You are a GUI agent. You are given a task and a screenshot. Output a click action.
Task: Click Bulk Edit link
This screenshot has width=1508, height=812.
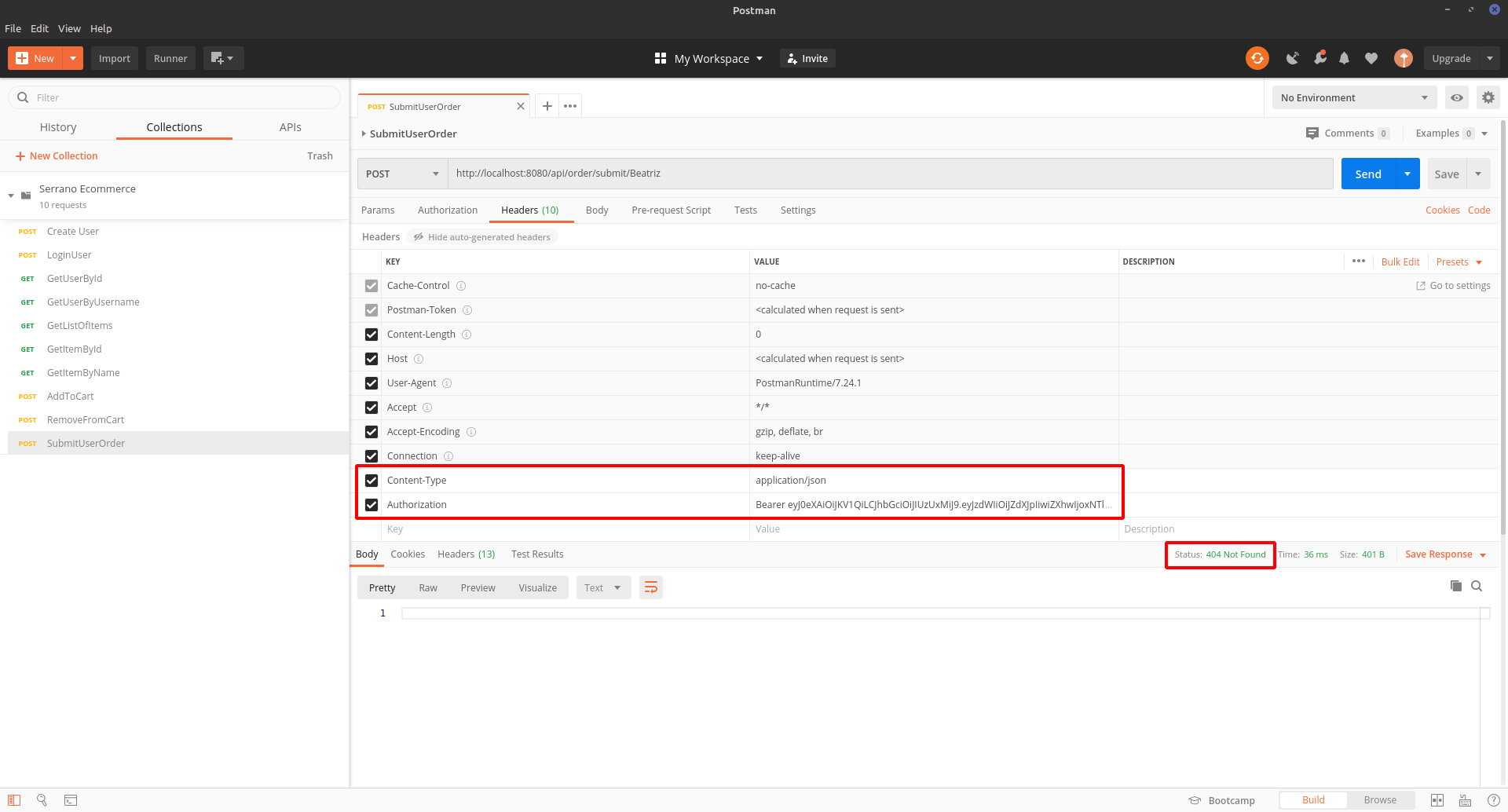pyautogui.click(x=1400, y=262)
